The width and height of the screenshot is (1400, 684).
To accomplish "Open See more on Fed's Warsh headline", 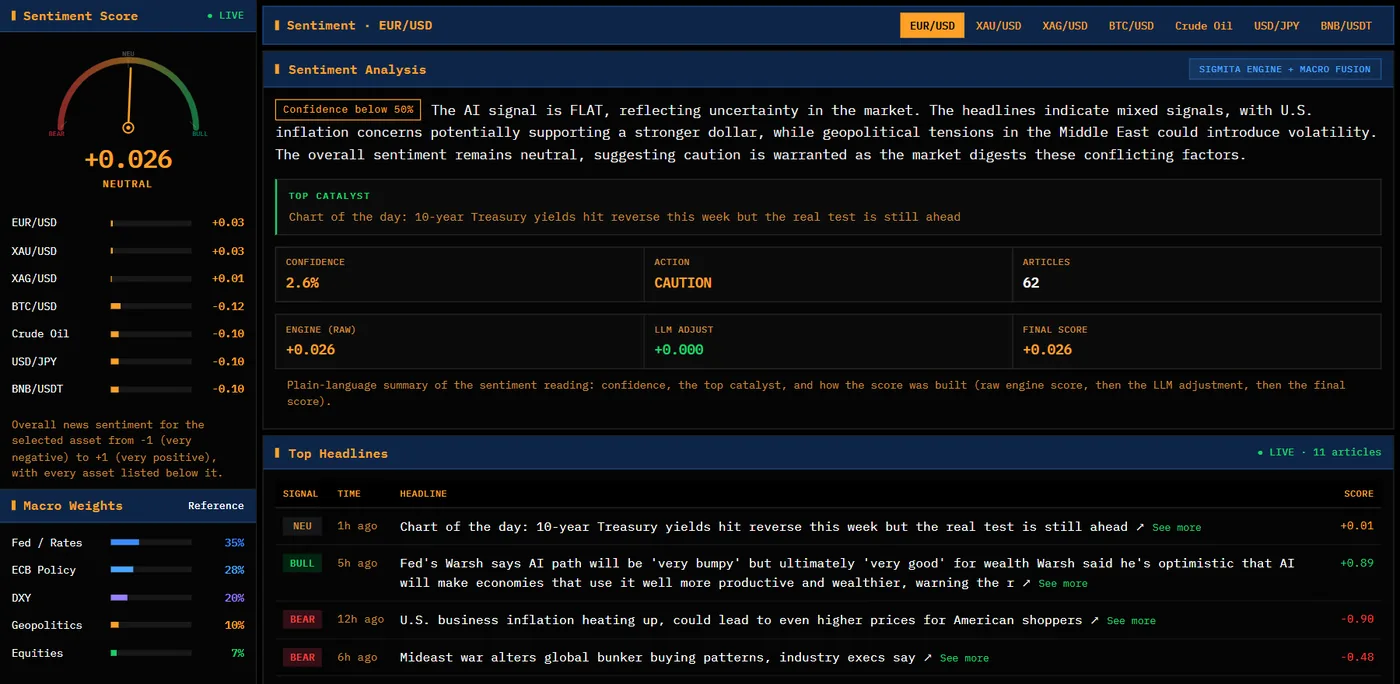I will click(1062, 584).
